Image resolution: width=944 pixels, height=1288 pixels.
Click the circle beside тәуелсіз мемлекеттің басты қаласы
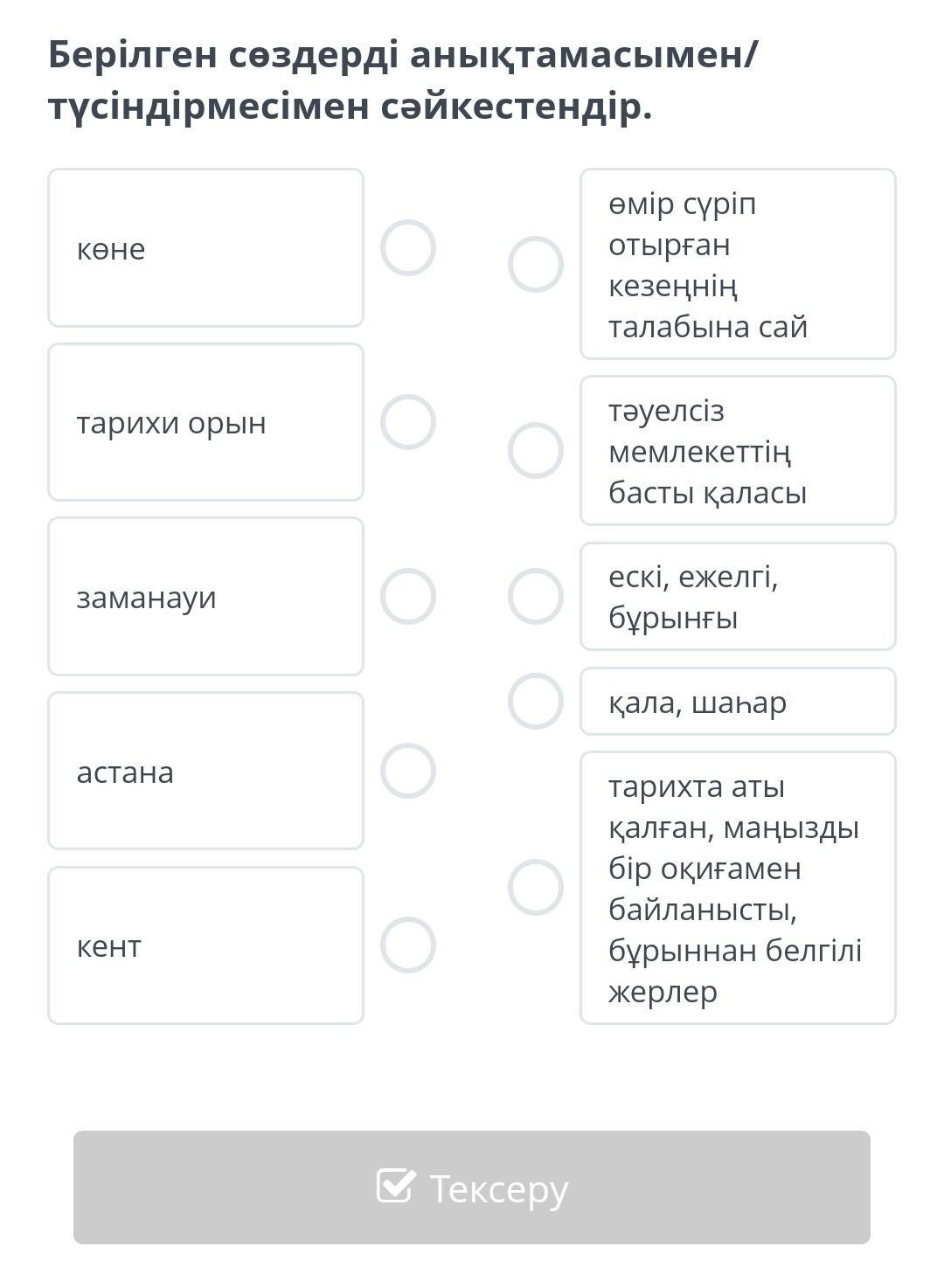[x=536, y=451]
